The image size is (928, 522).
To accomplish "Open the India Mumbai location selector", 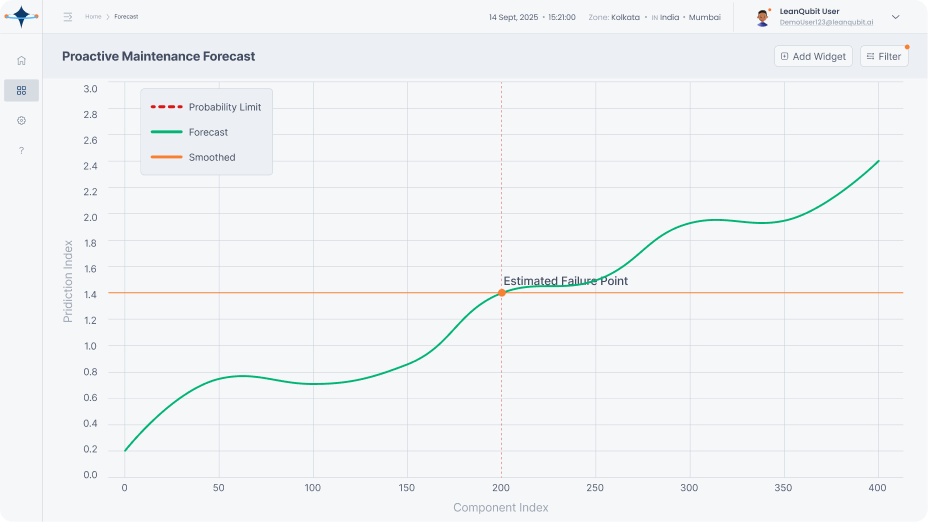I will (686, 17).
